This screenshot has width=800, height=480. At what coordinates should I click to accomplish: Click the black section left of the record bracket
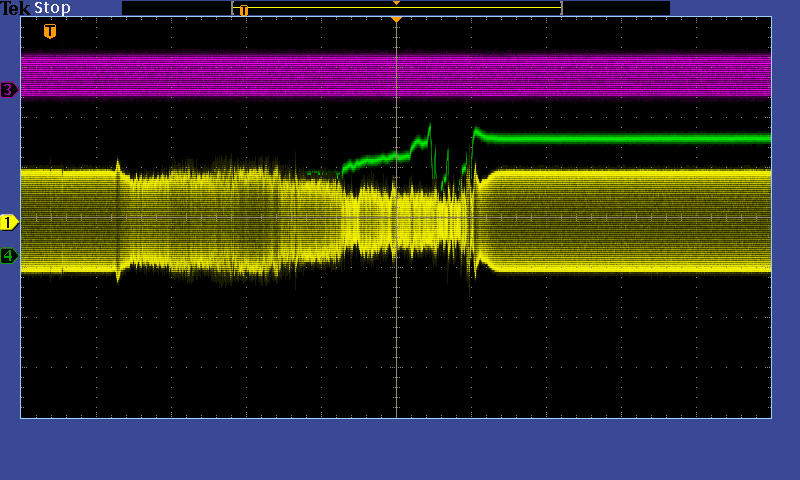click(x=176, y=8)
